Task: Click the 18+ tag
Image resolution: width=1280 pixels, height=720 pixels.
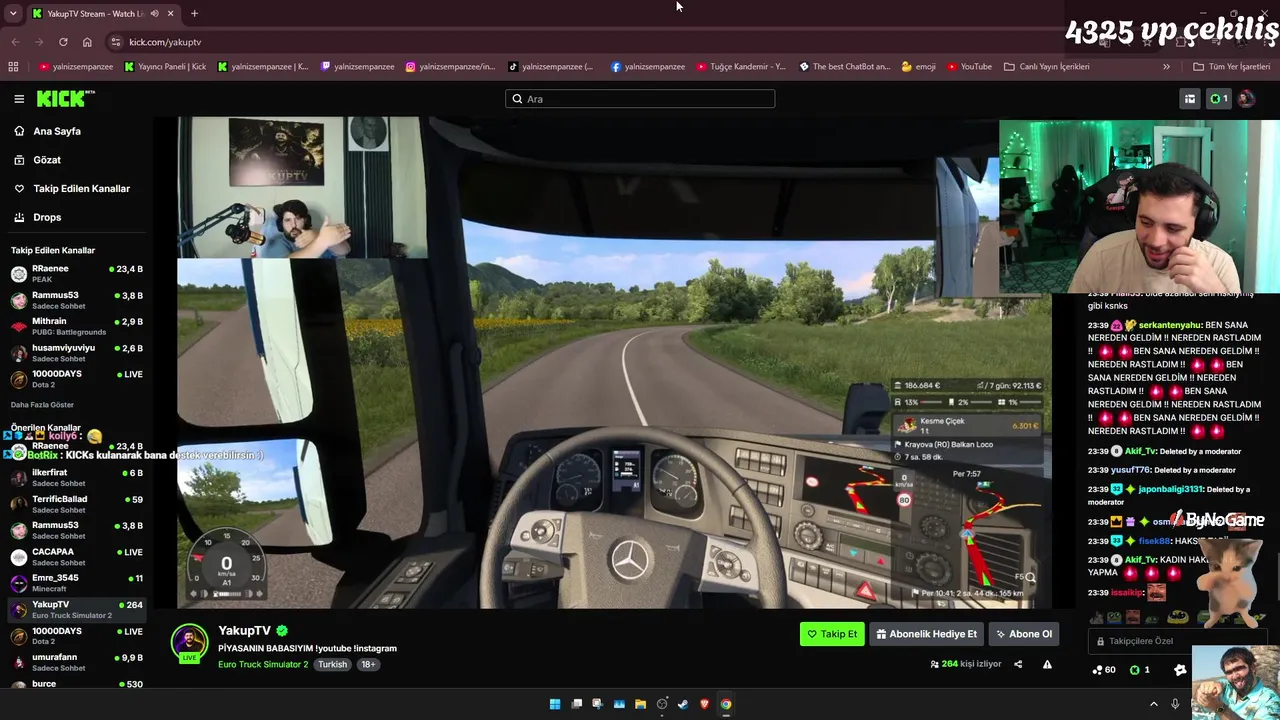Action: [x=368, y=664]
